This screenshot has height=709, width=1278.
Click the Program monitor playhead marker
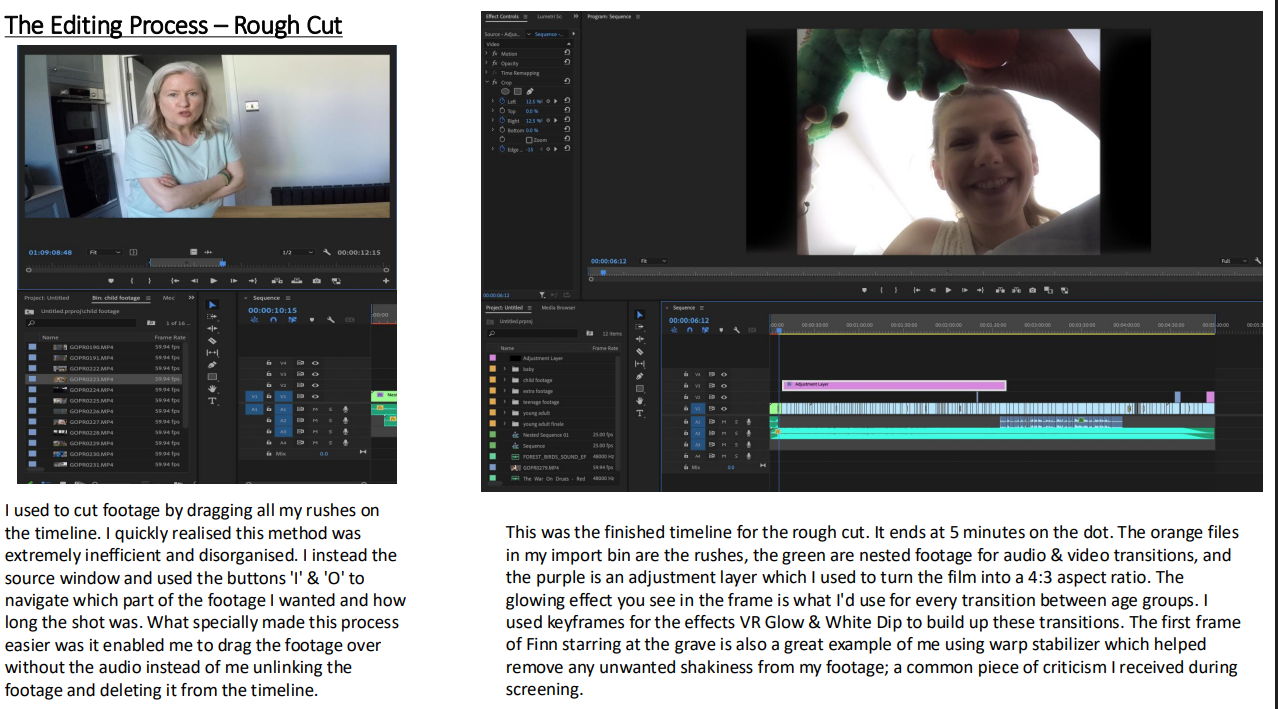tap(603, 272)
